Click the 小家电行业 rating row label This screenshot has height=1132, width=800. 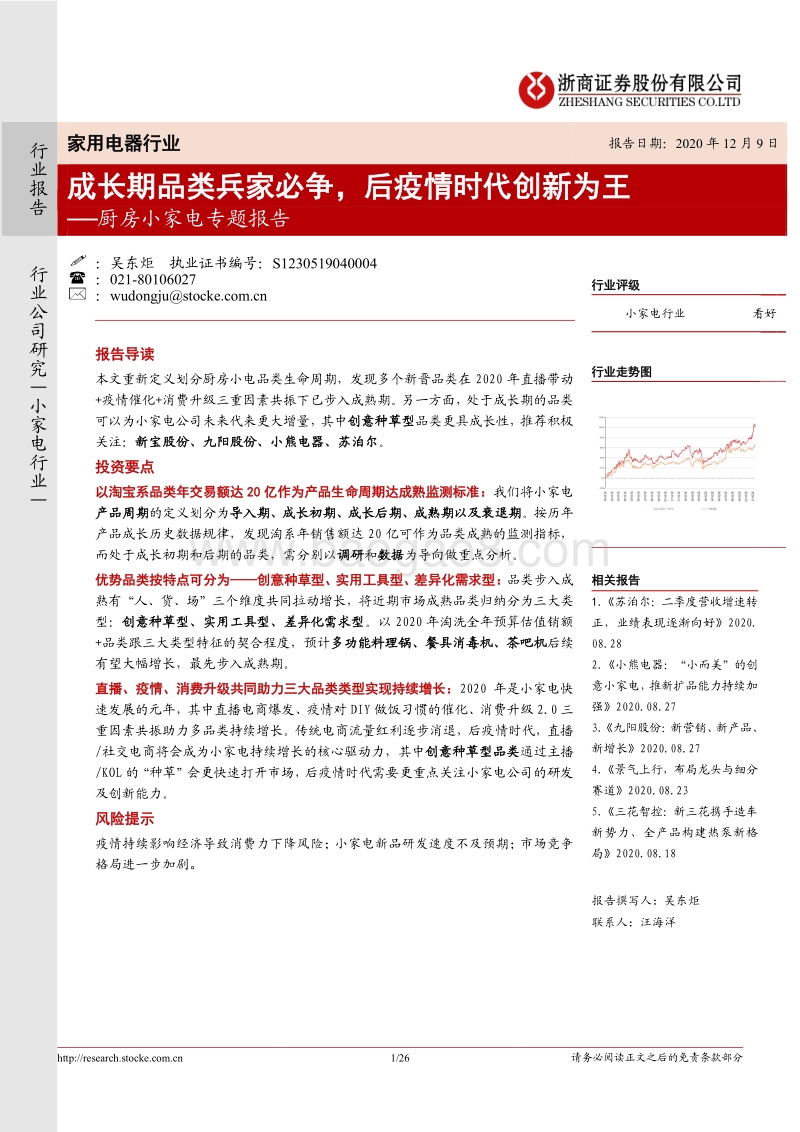pos(655,313)
